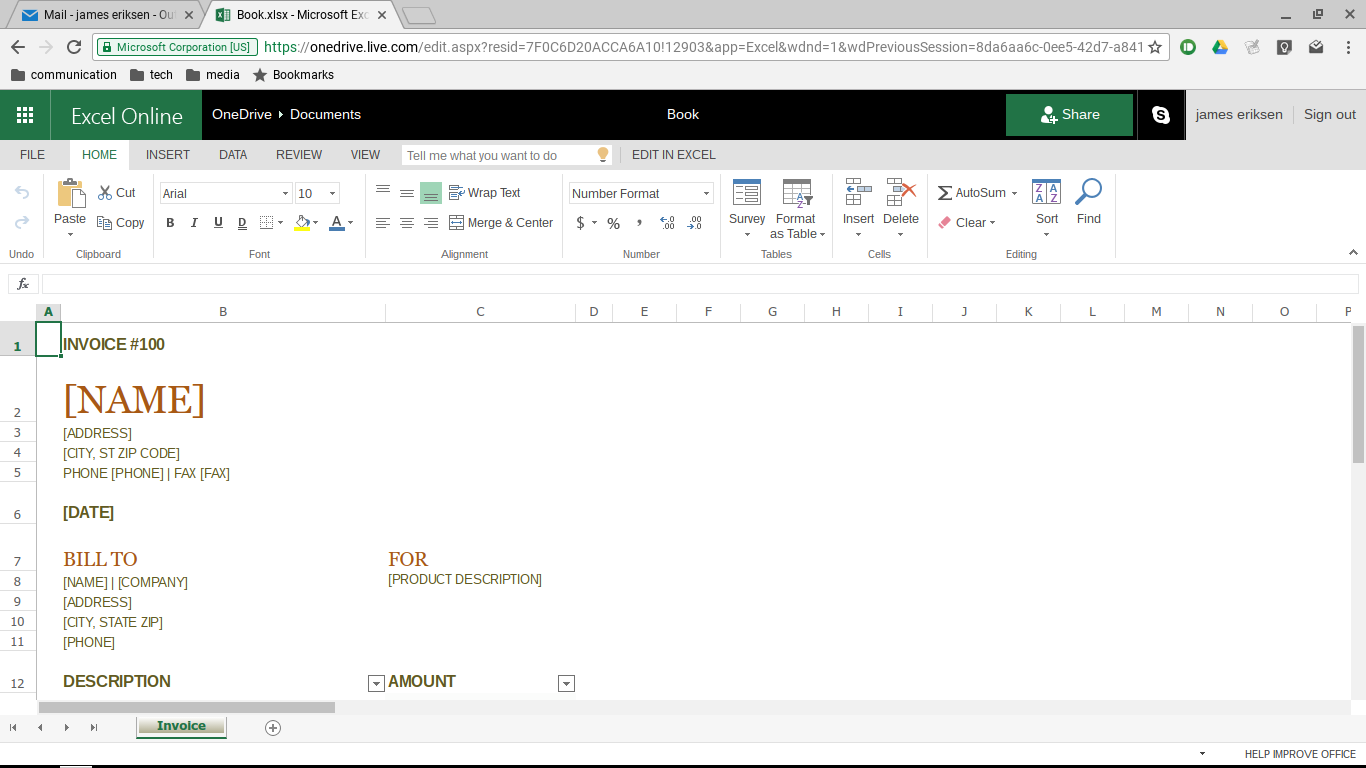This screenshot has height=768, width=1366.
Task: Open the Find search tool
Action: pyautogui.click(x=1089, y=202)
